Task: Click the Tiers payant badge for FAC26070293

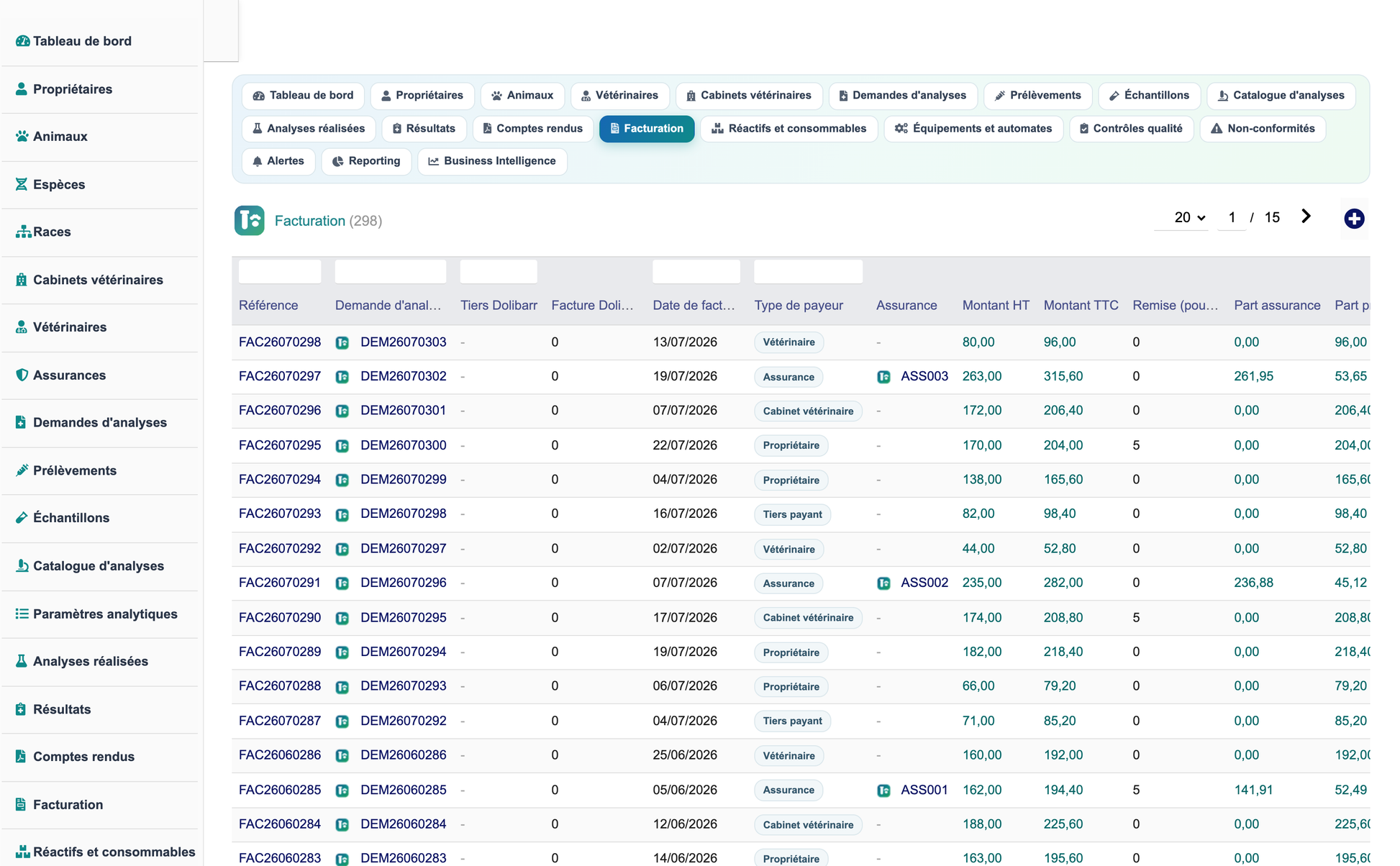Action: point(792,515)
